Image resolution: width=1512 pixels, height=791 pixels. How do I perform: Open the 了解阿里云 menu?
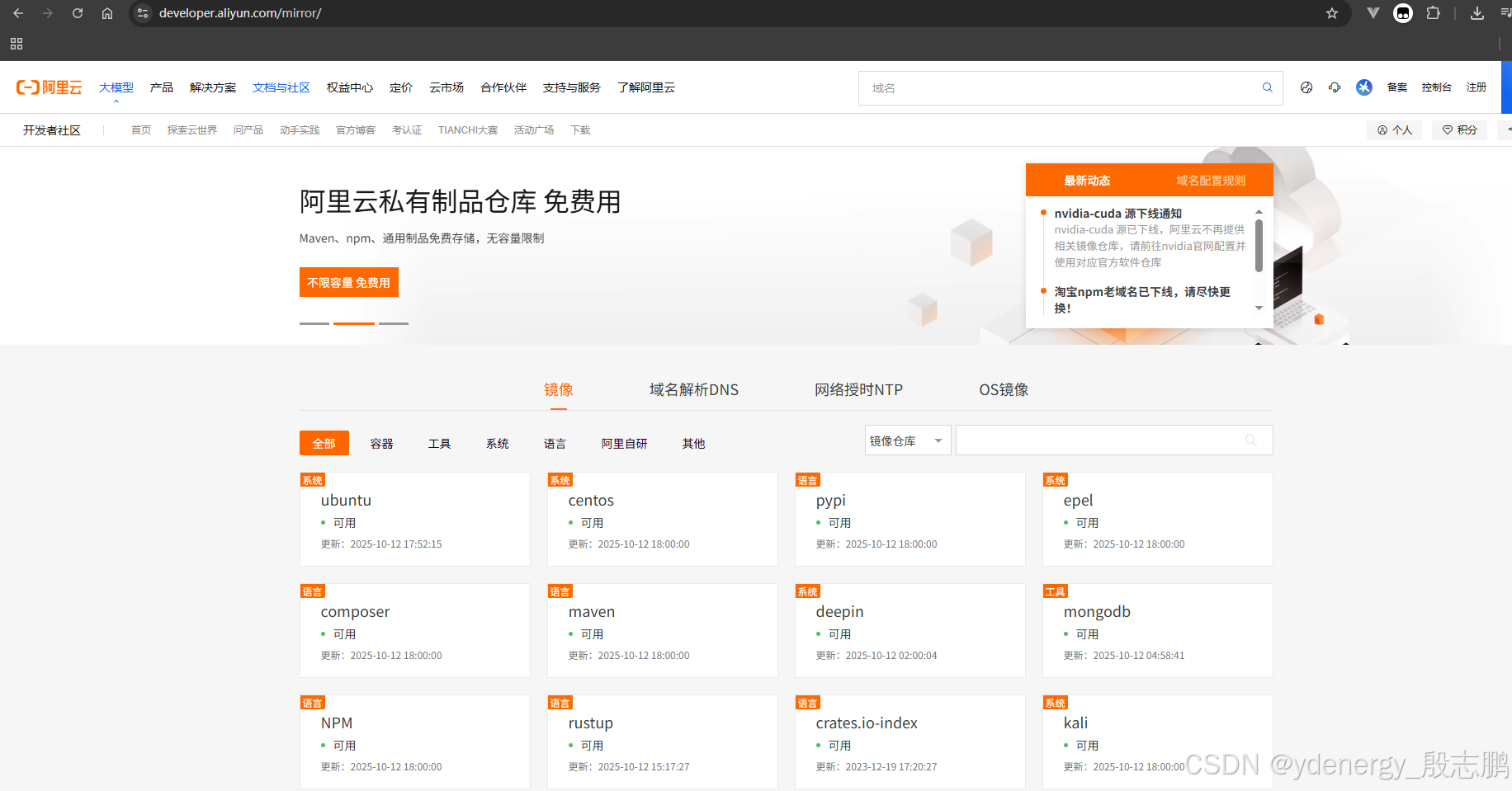pos(646,87)
